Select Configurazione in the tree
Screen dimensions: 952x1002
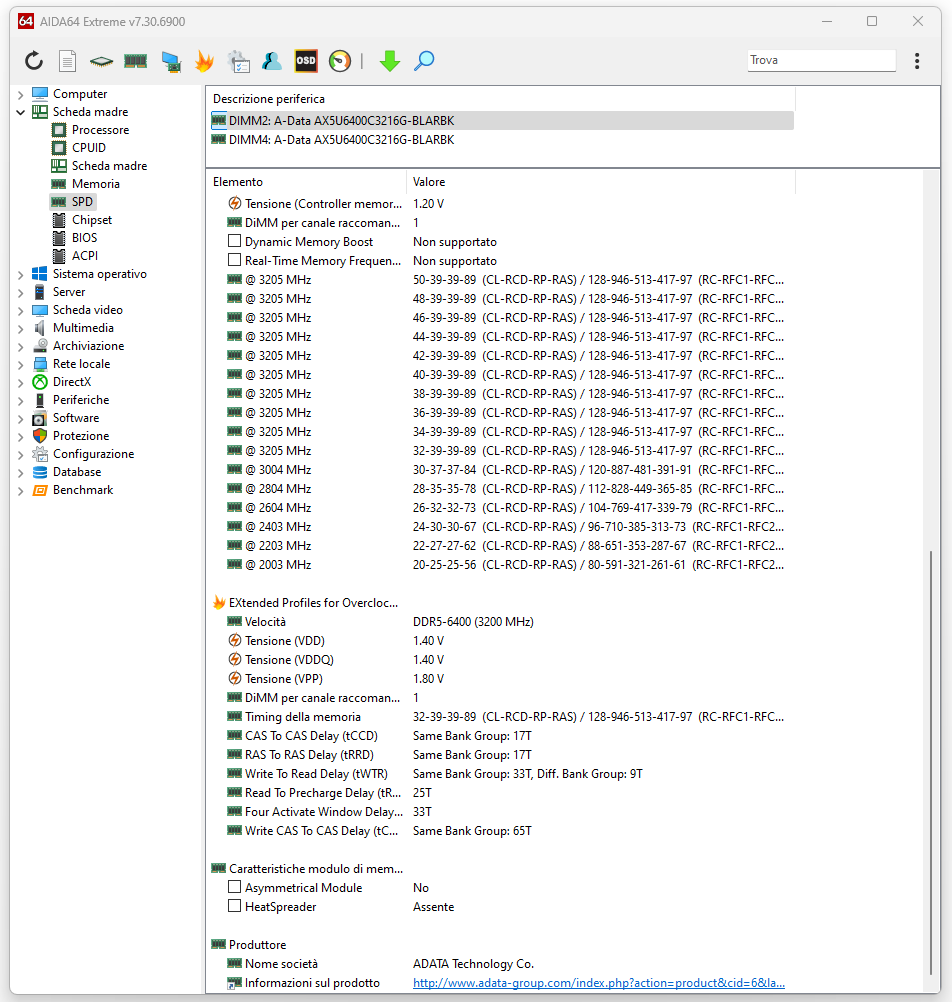click(93, 453)
